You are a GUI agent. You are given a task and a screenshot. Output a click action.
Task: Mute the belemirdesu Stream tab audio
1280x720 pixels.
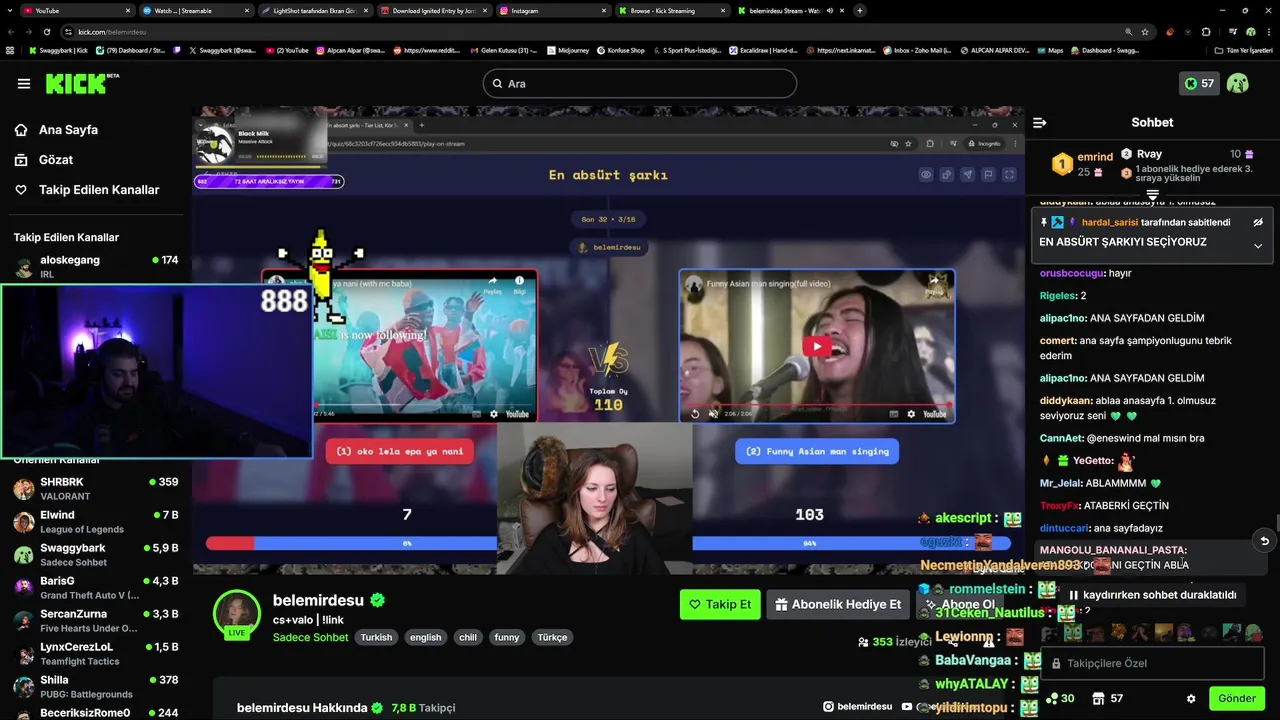point(829,10)
